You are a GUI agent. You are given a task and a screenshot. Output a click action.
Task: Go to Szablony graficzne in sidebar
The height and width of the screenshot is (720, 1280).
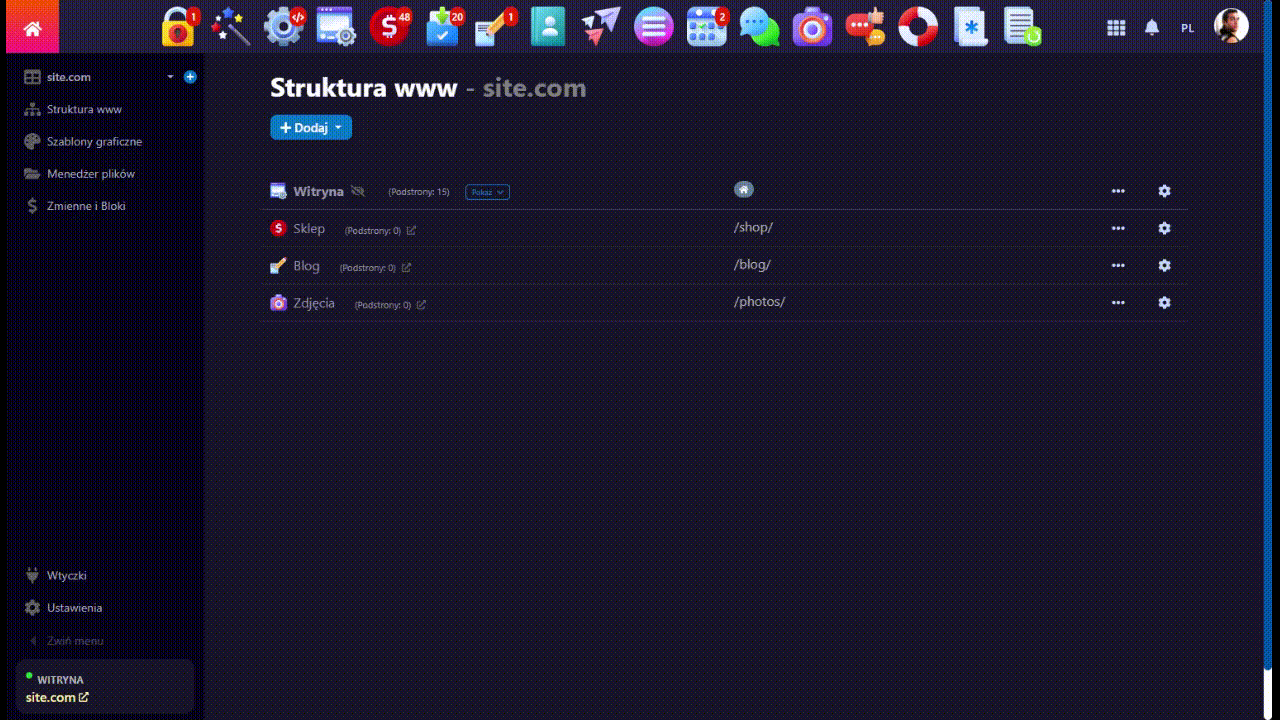[94, 142]
